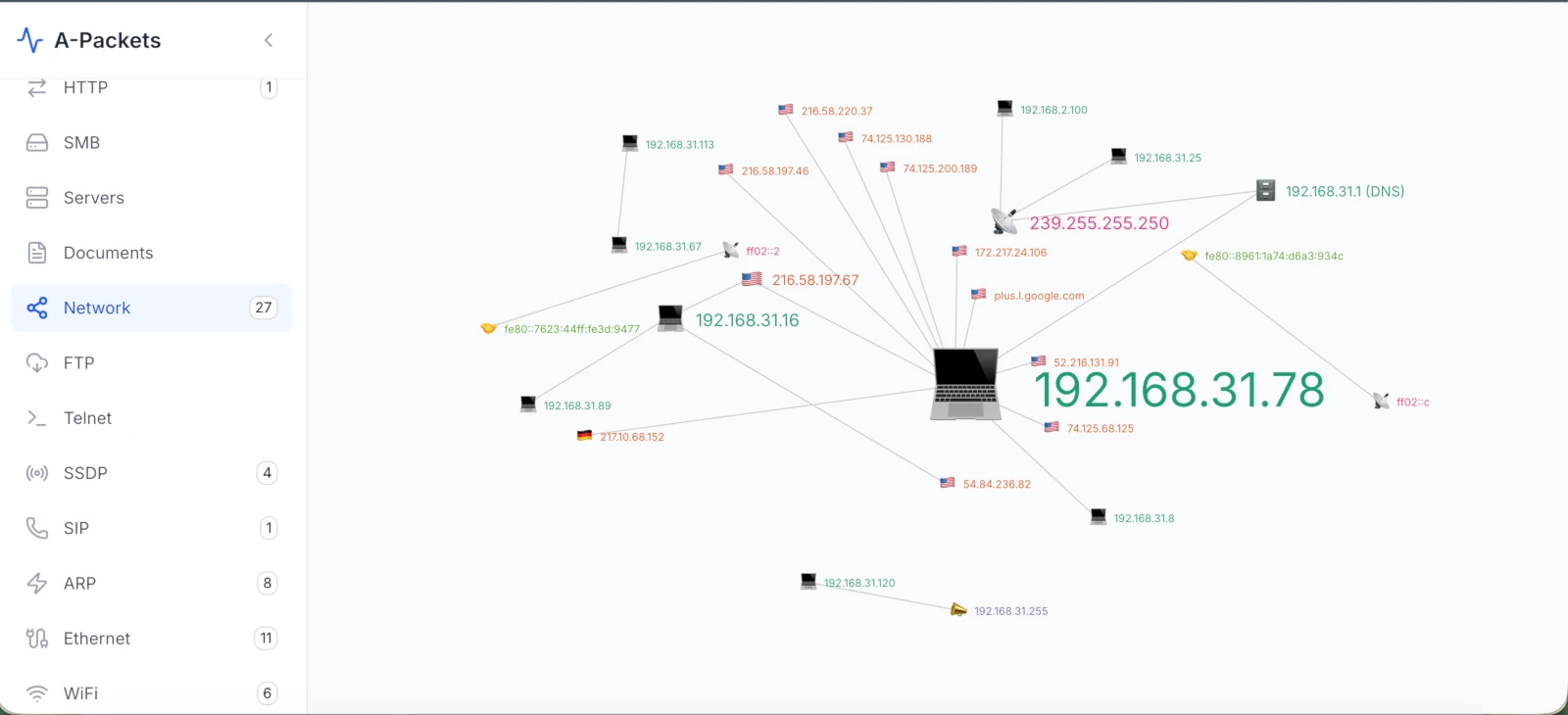The height and width of the screenshot is (715, 1568).
Task: Click the satellite icon of ff02::c
Action: (1382, 401)
